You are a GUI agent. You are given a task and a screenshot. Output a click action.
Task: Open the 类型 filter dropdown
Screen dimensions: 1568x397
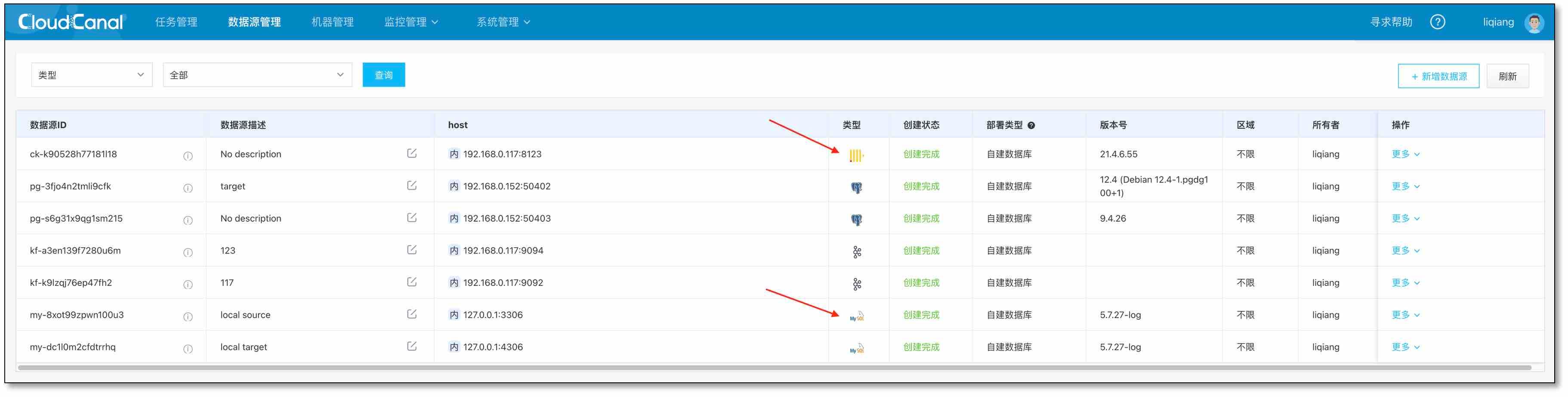(x=91, y=75)
